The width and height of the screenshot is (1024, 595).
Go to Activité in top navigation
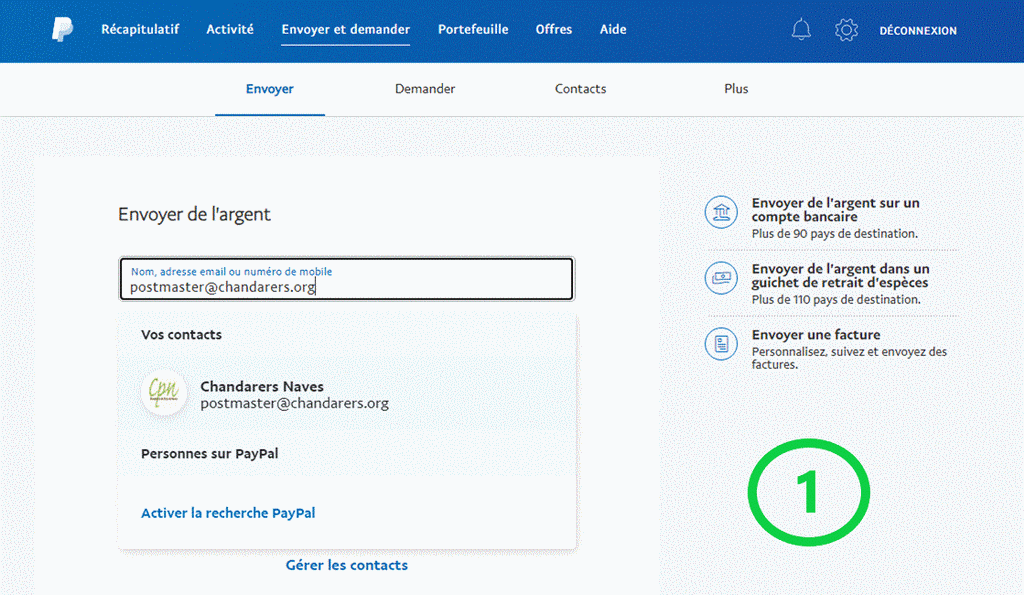(230, 30)
